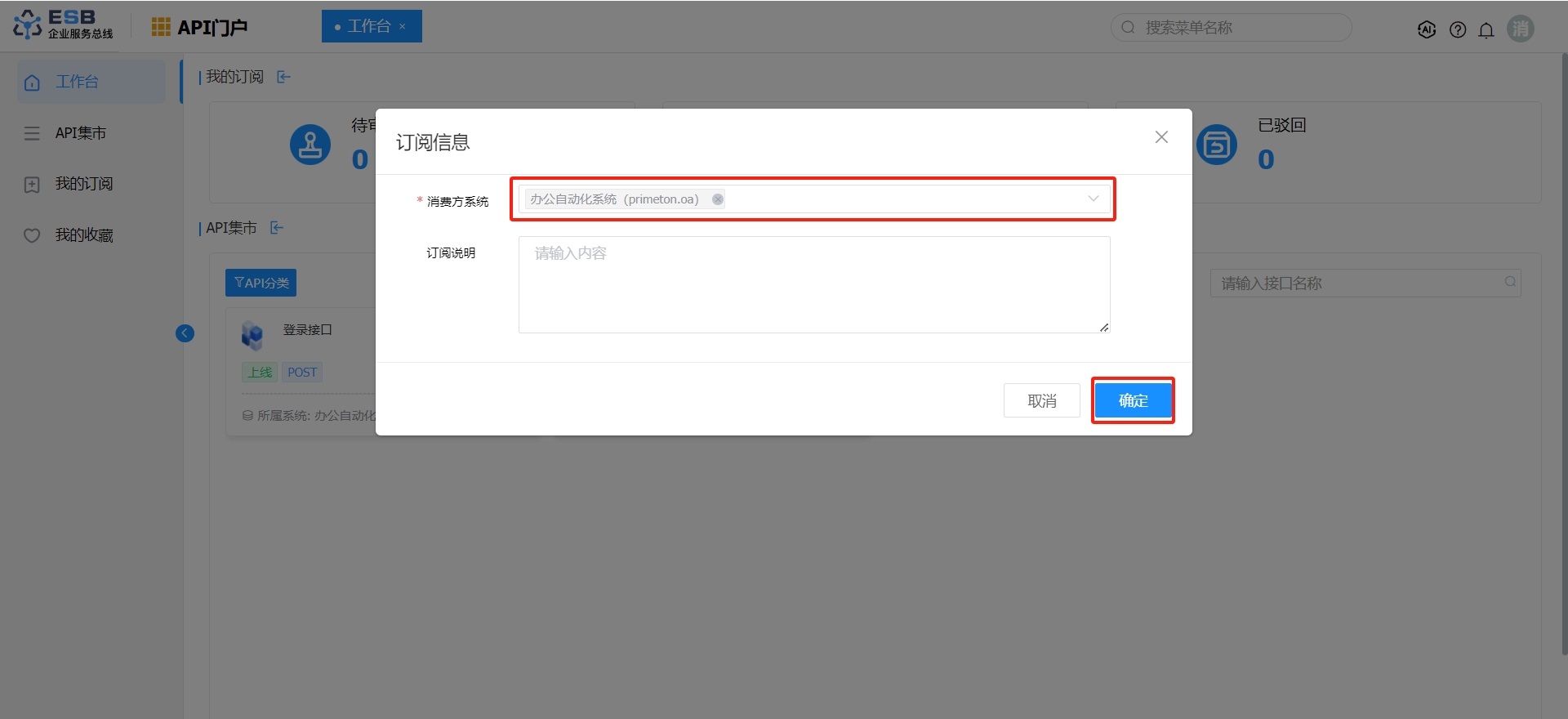
Task: Go to 我的收藏 in the sidebar
Action: pos(83,235)
